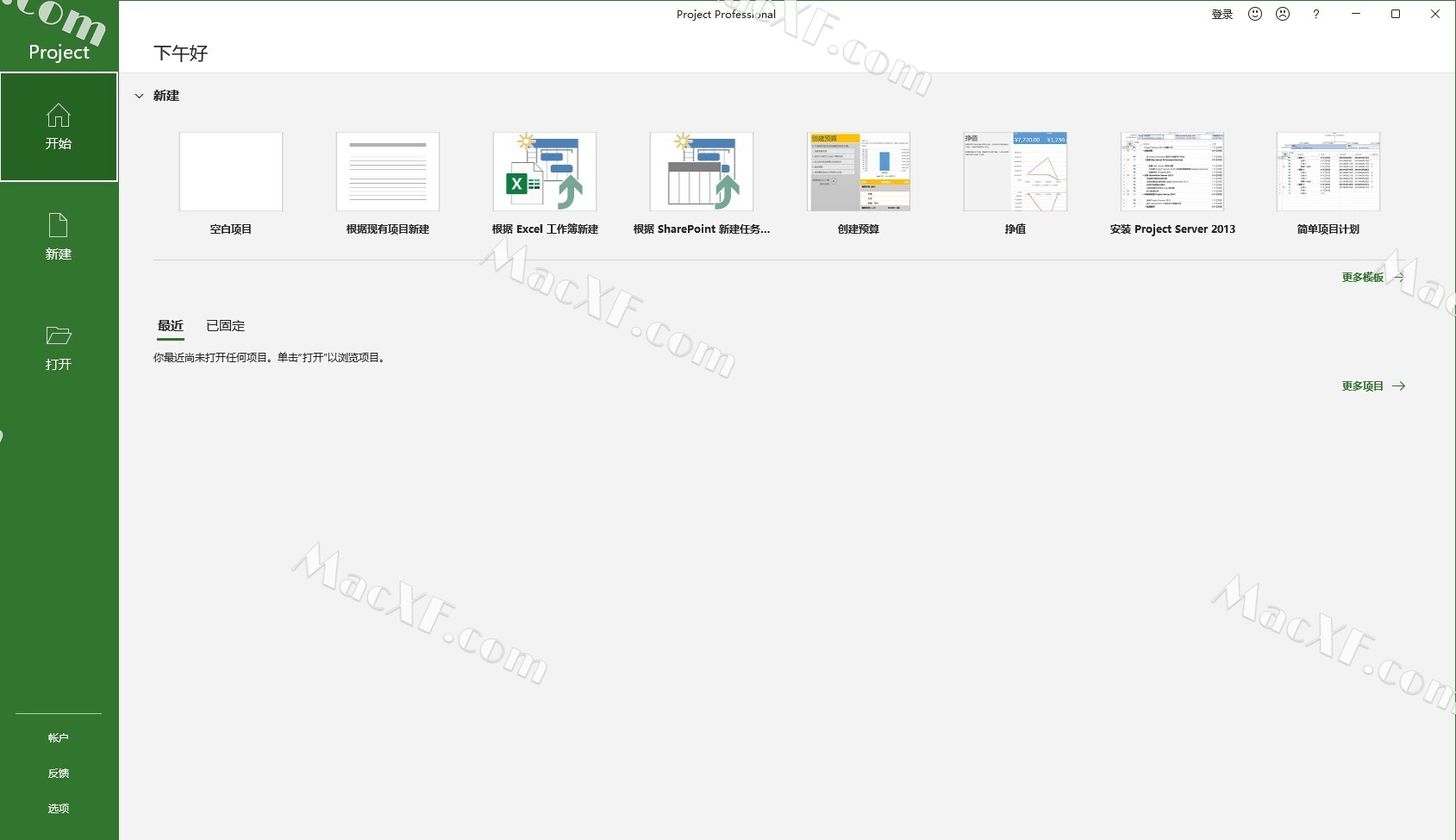The width and height of the screenshot is (1456, 840).
Task: Select the 根据 Excel 工作簿新建 template icon
Action: (x=545, y=172)
